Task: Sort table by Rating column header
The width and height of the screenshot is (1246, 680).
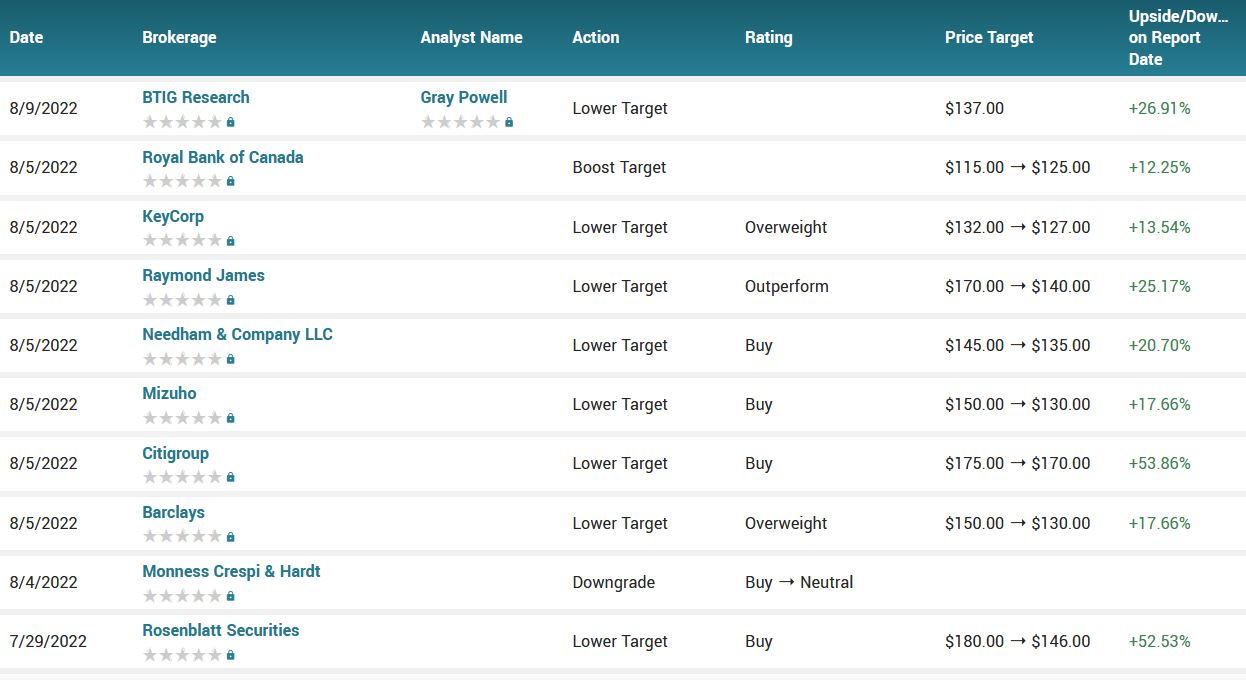Action: (x=768, y=37)
